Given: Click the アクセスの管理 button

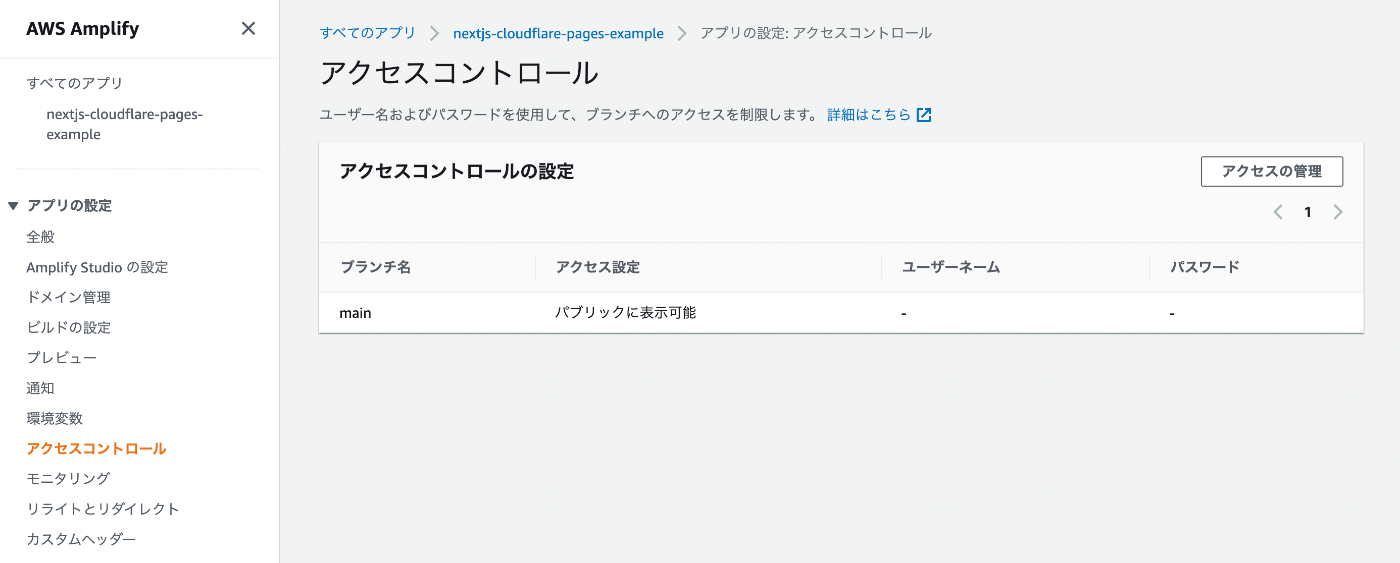Looking at the screenshot, I should (1271, 171).
